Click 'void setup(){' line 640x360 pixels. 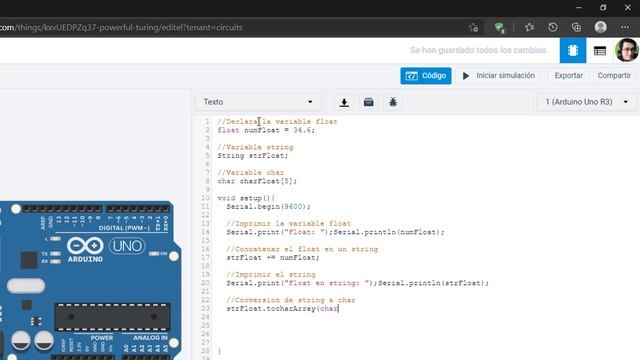tap(246, 198)
